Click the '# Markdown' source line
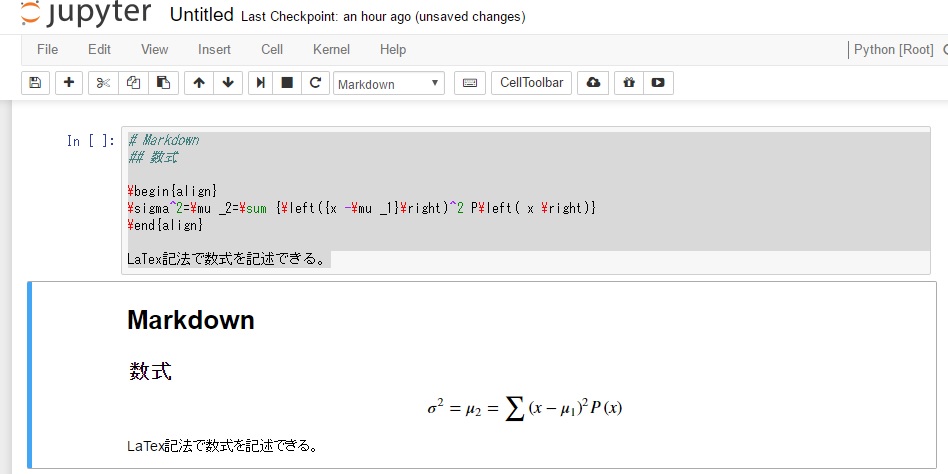The image size is (948, 474). (163, 140)
